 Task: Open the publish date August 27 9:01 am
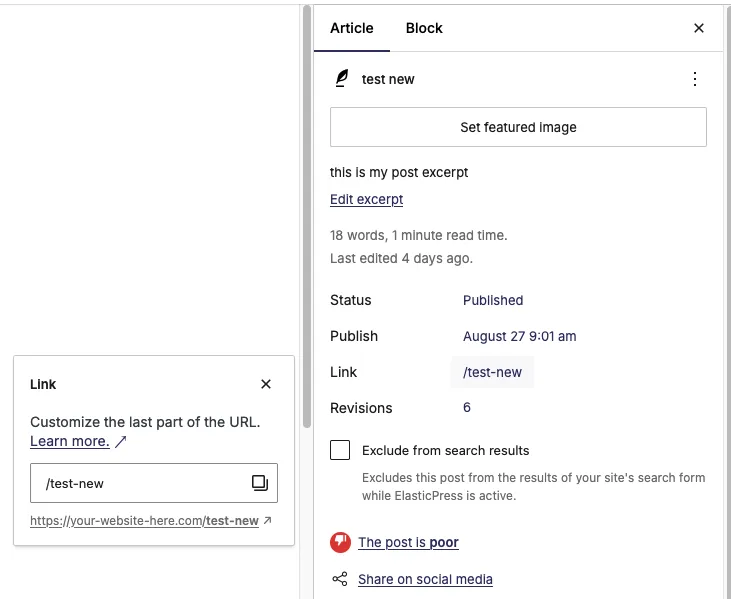519,336
